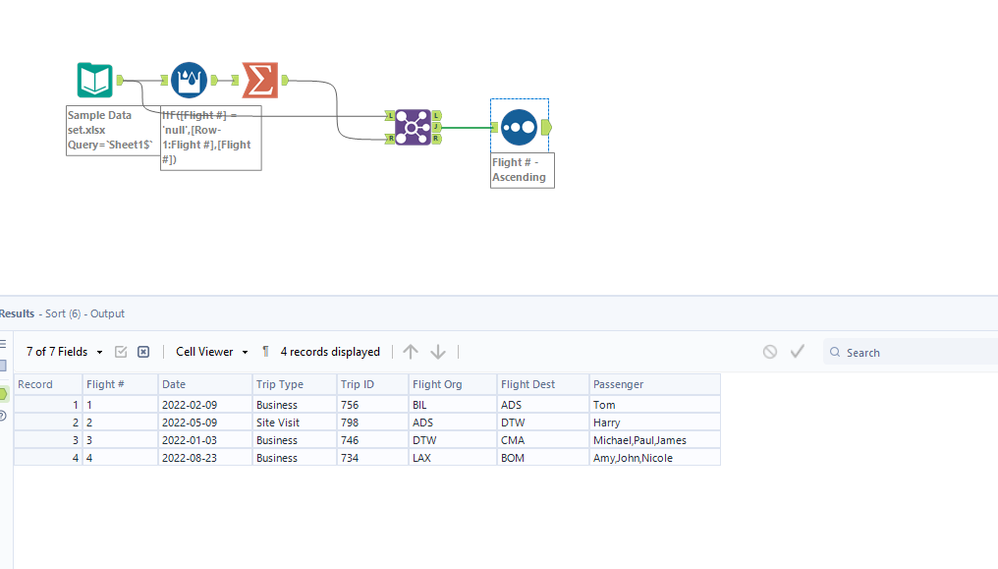
Task: Click the move up arrow icon
Action: point(411,351)
